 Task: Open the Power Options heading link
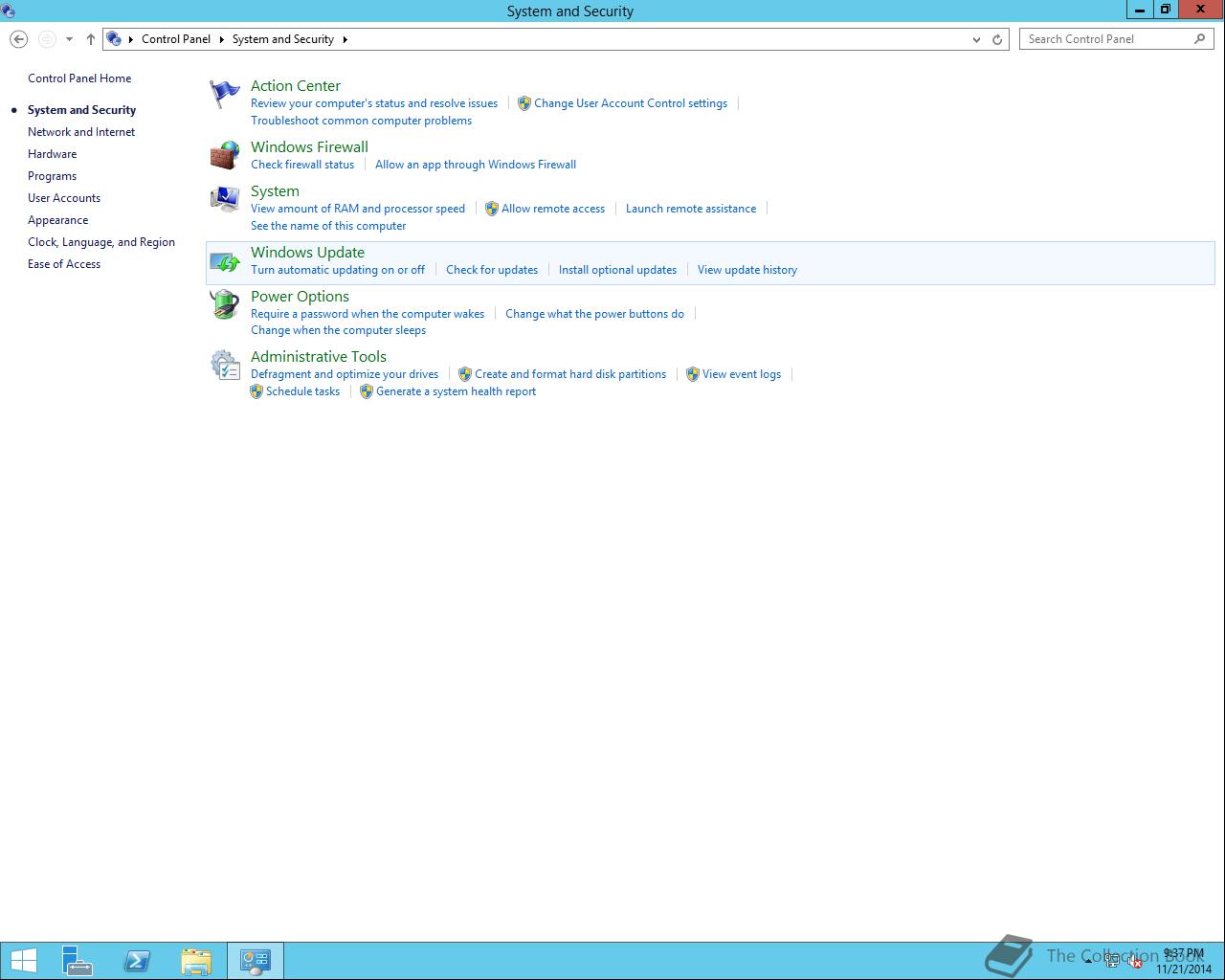pyautogui.click(x=300, y=297)
